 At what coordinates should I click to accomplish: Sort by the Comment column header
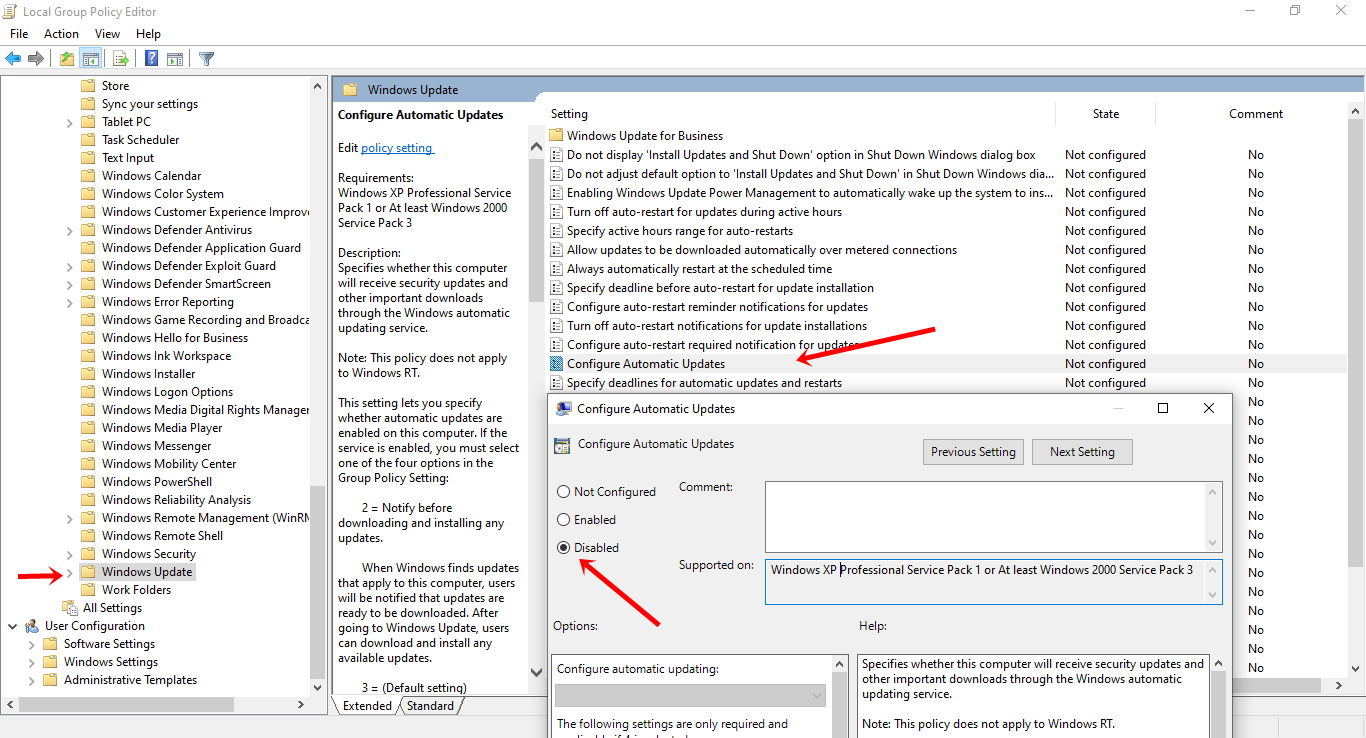pos(1256,114)
